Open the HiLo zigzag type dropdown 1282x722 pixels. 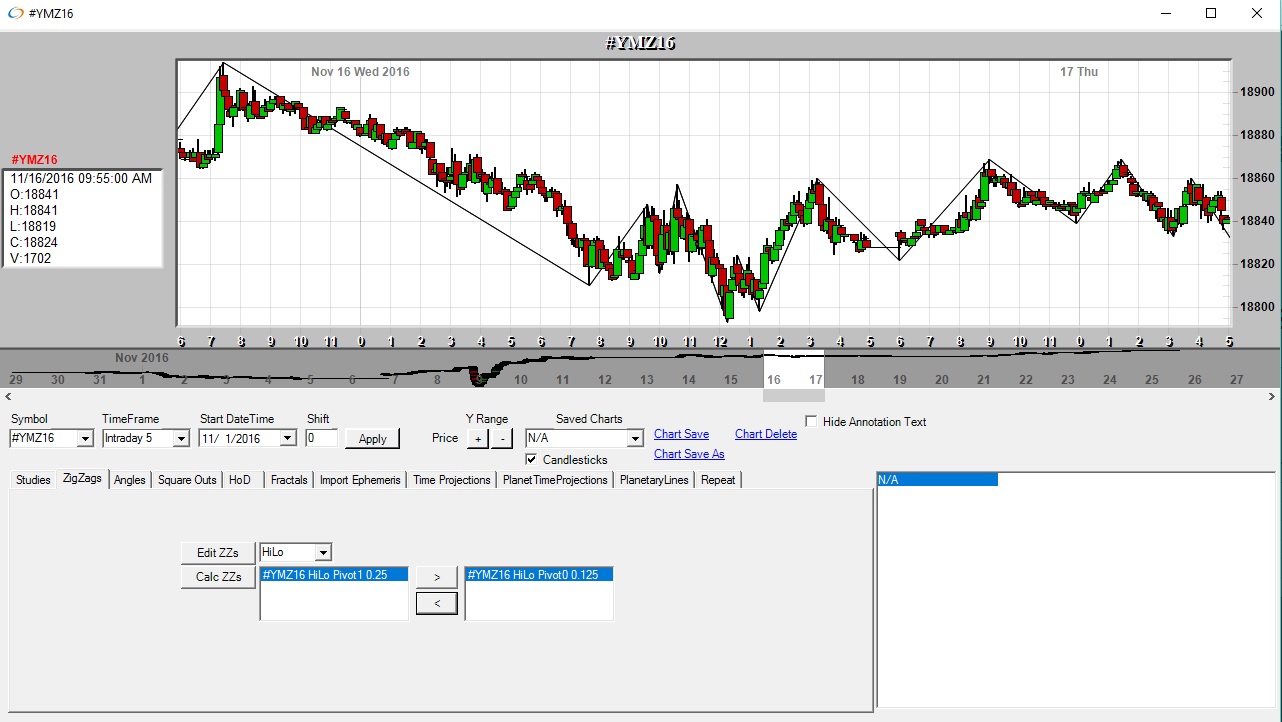click(322, 553)
